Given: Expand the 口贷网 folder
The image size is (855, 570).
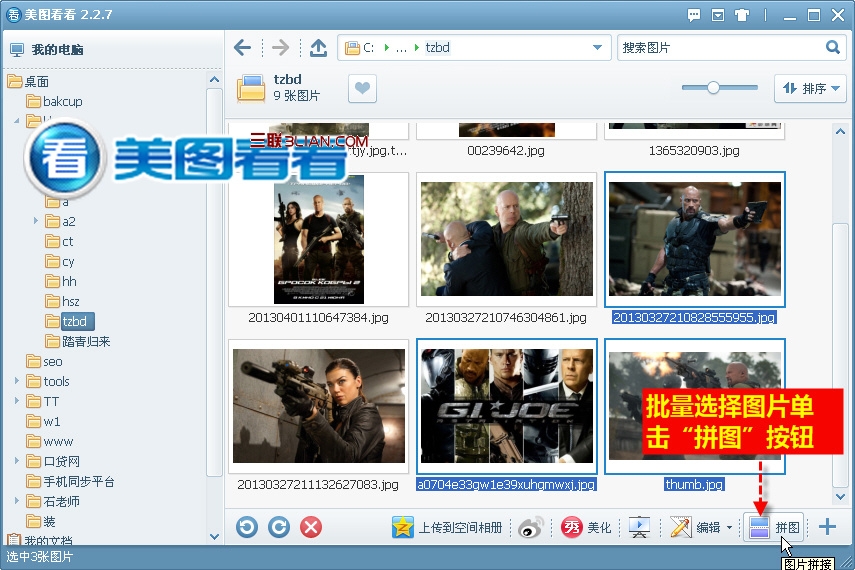Looking at the screenshot, I should pos(16,461).
